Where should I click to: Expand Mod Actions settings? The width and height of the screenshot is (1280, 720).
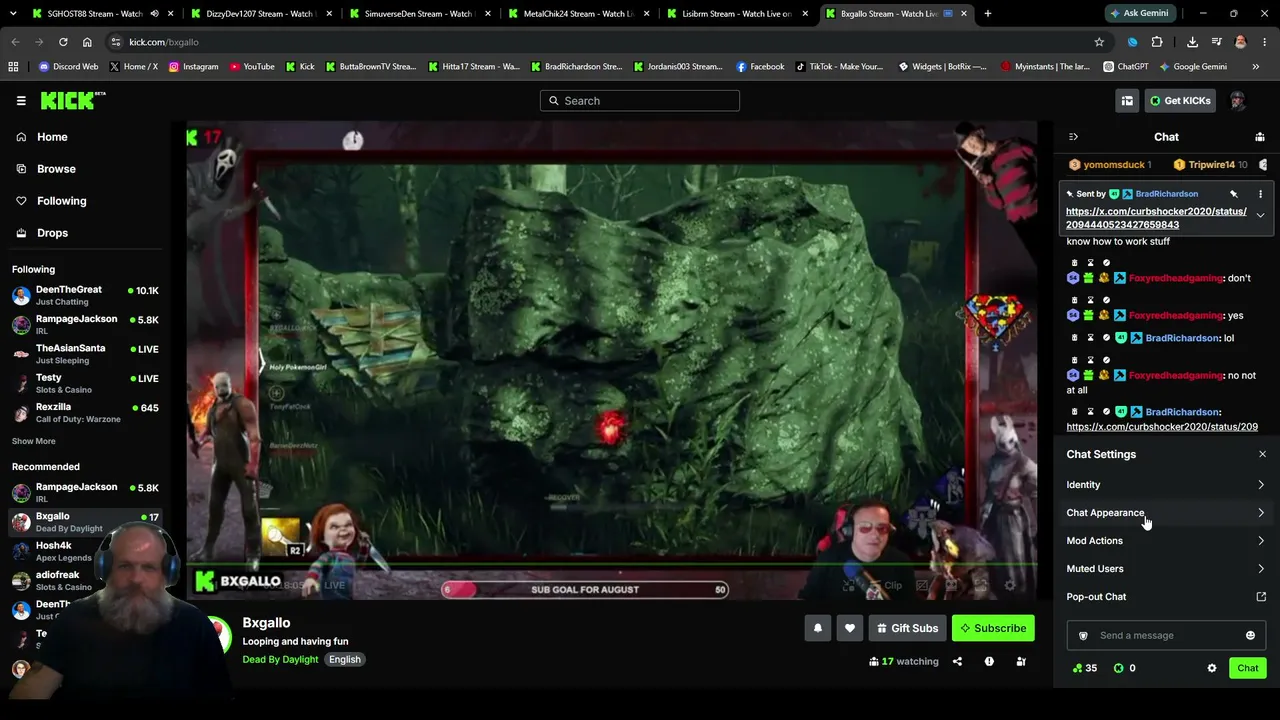click(x=1166, y=541)
